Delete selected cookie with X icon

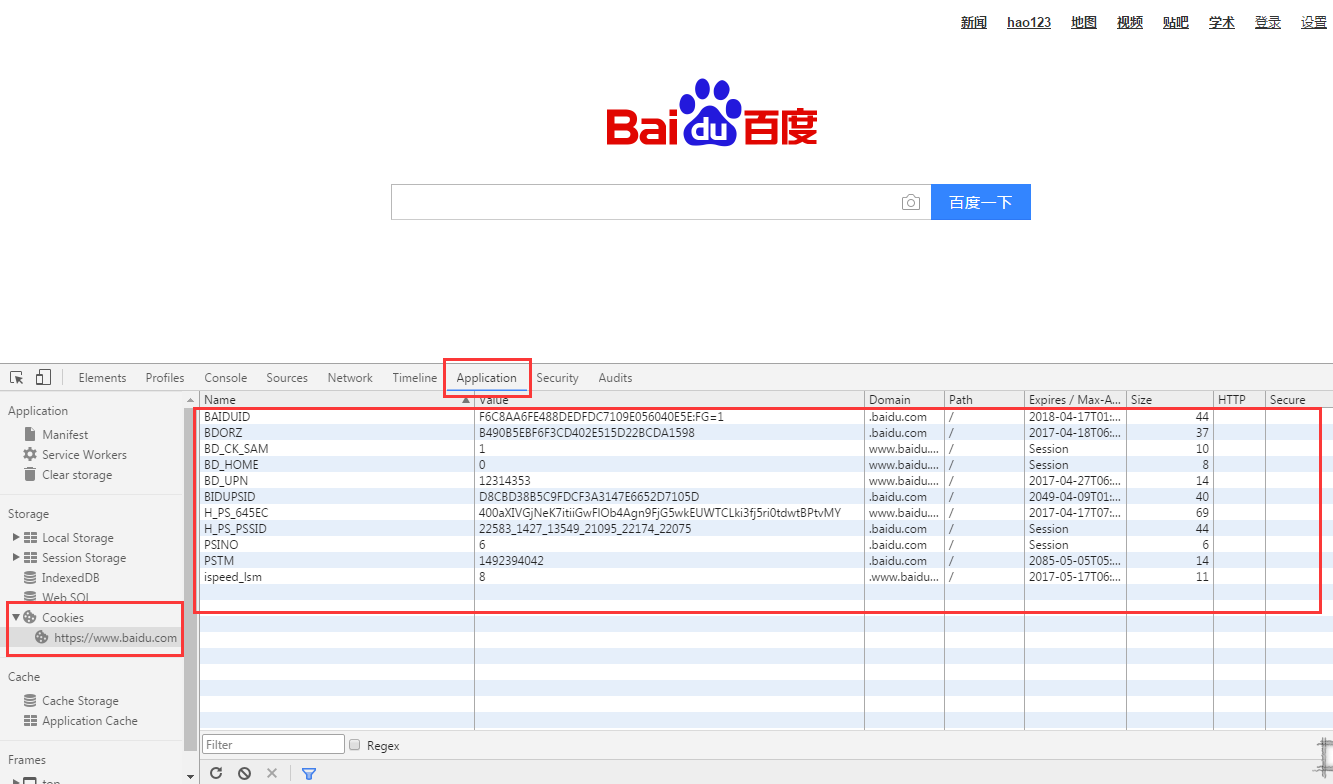(x=272, y=773)
